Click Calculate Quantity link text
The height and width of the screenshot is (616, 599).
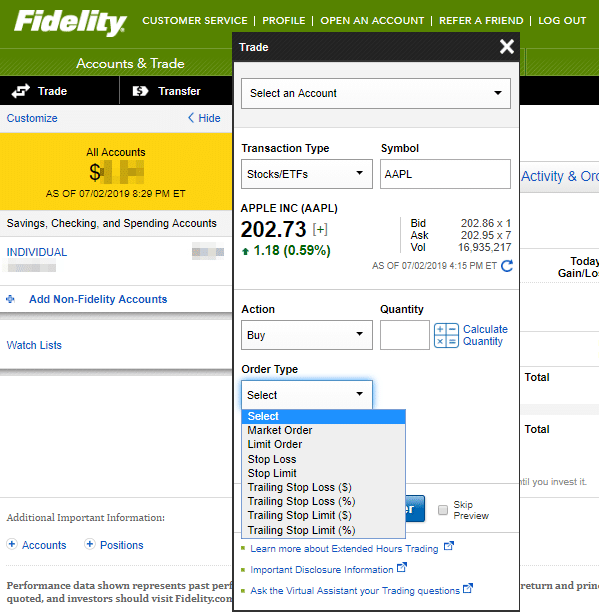pyautogui.click(x=485, y=335)
